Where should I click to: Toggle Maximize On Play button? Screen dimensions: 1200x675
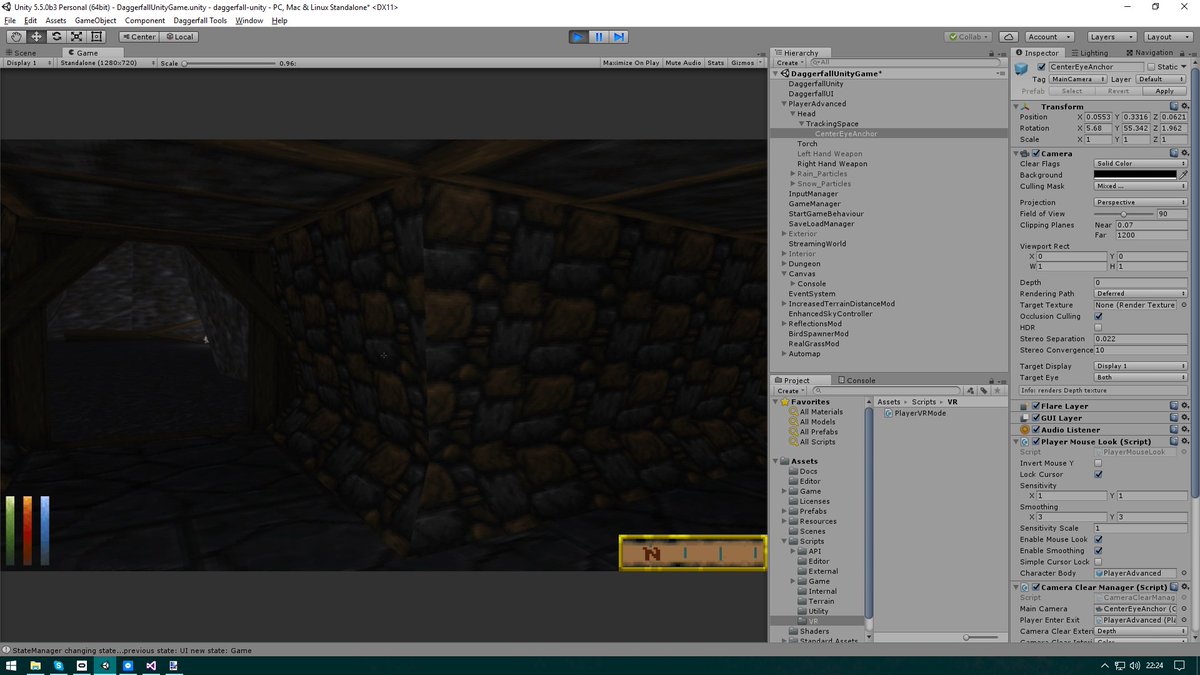[631, 63]
